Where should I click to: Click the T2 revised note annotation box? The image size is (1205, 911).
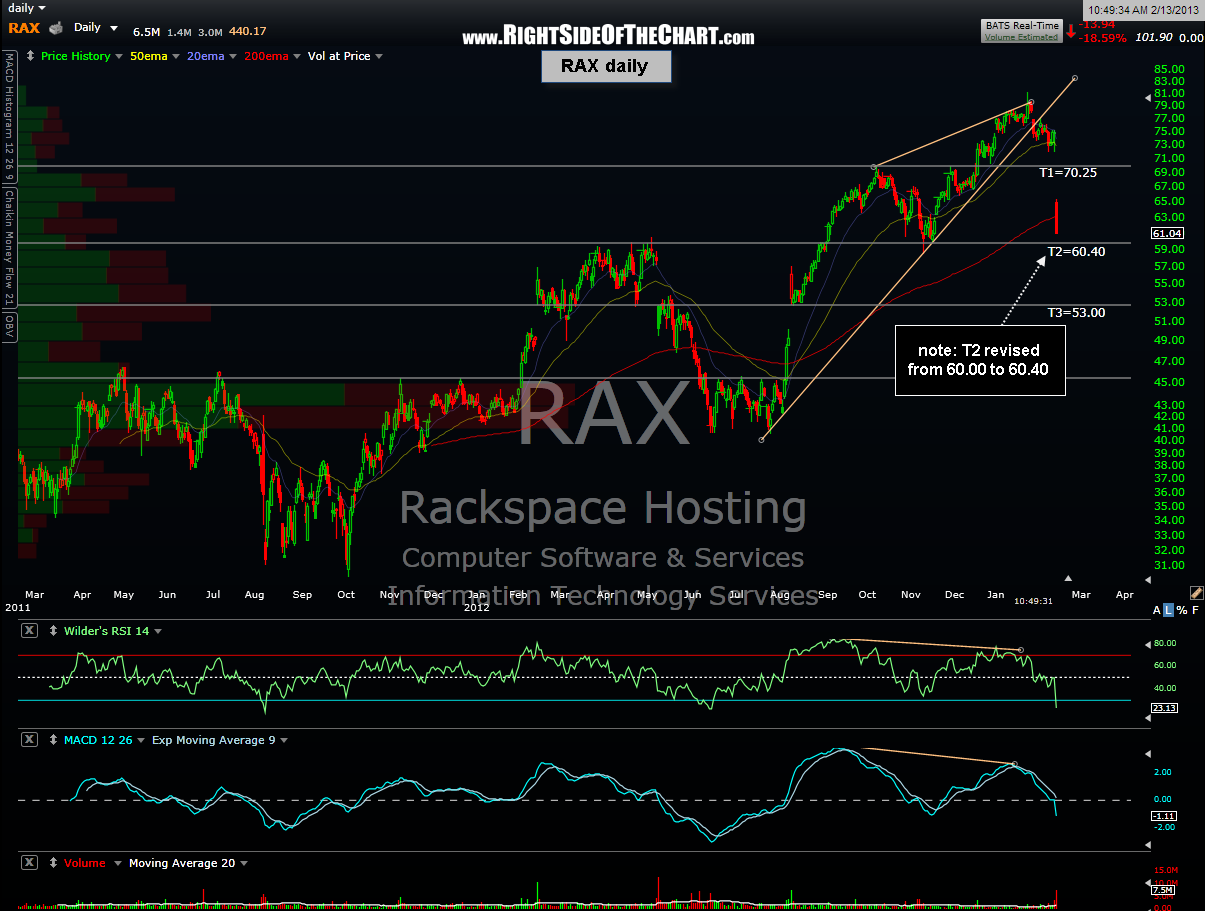coord(979,360)
